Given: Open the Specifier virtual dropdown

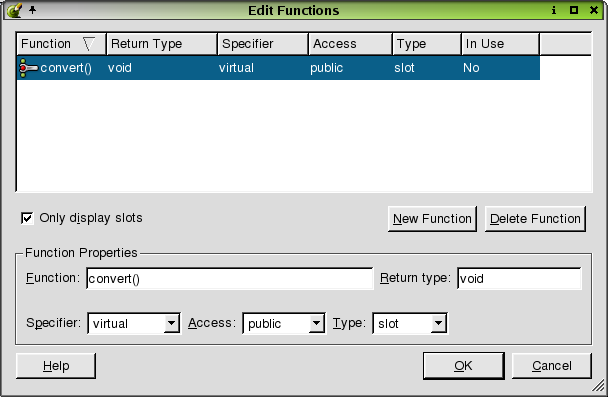Looking at the screenshot, I should (171, 323).
